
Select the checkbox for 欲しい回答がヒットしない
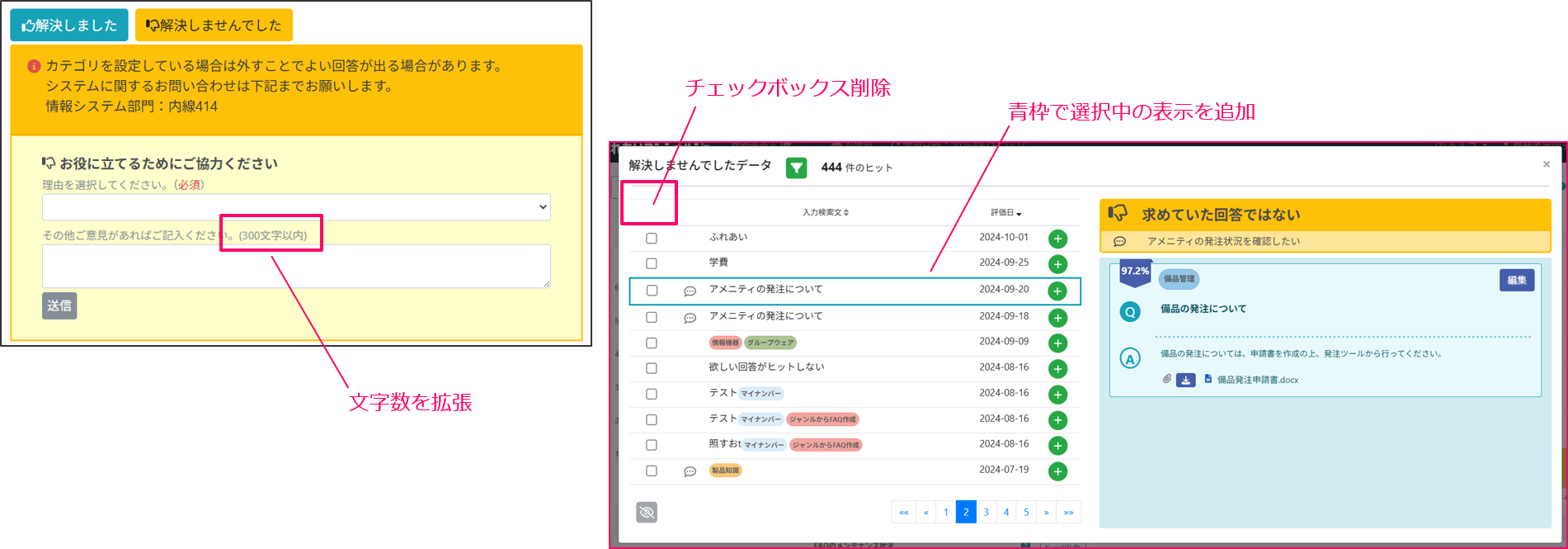point(652,369)
